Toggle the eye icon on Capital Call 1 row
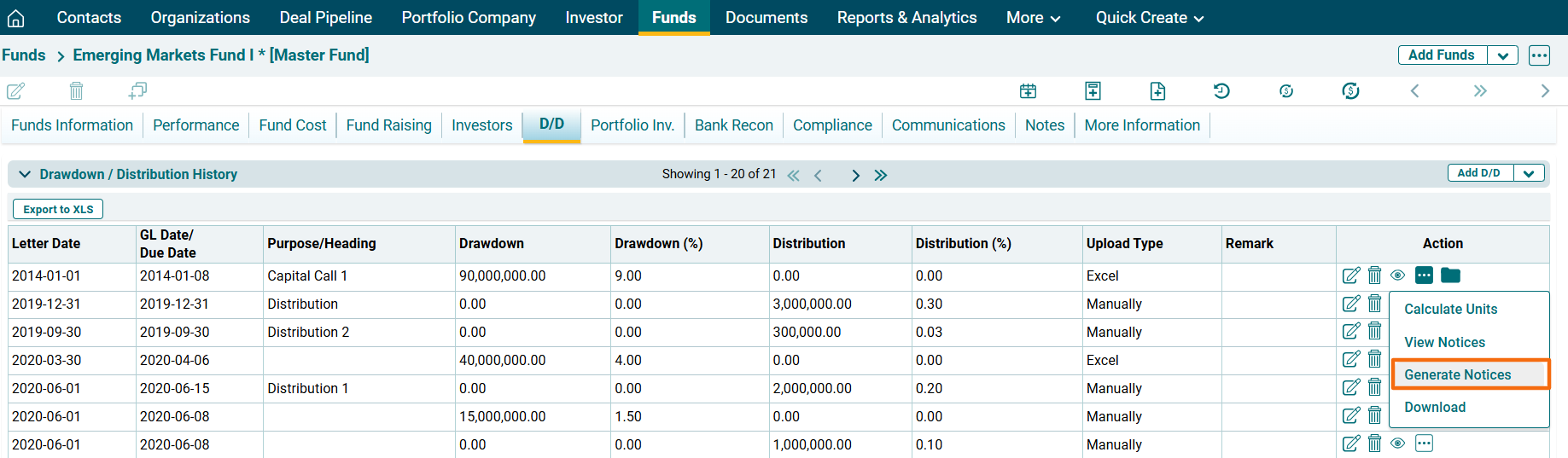This screenshot has width=1568, height=458. click(x=1397, y=275)
